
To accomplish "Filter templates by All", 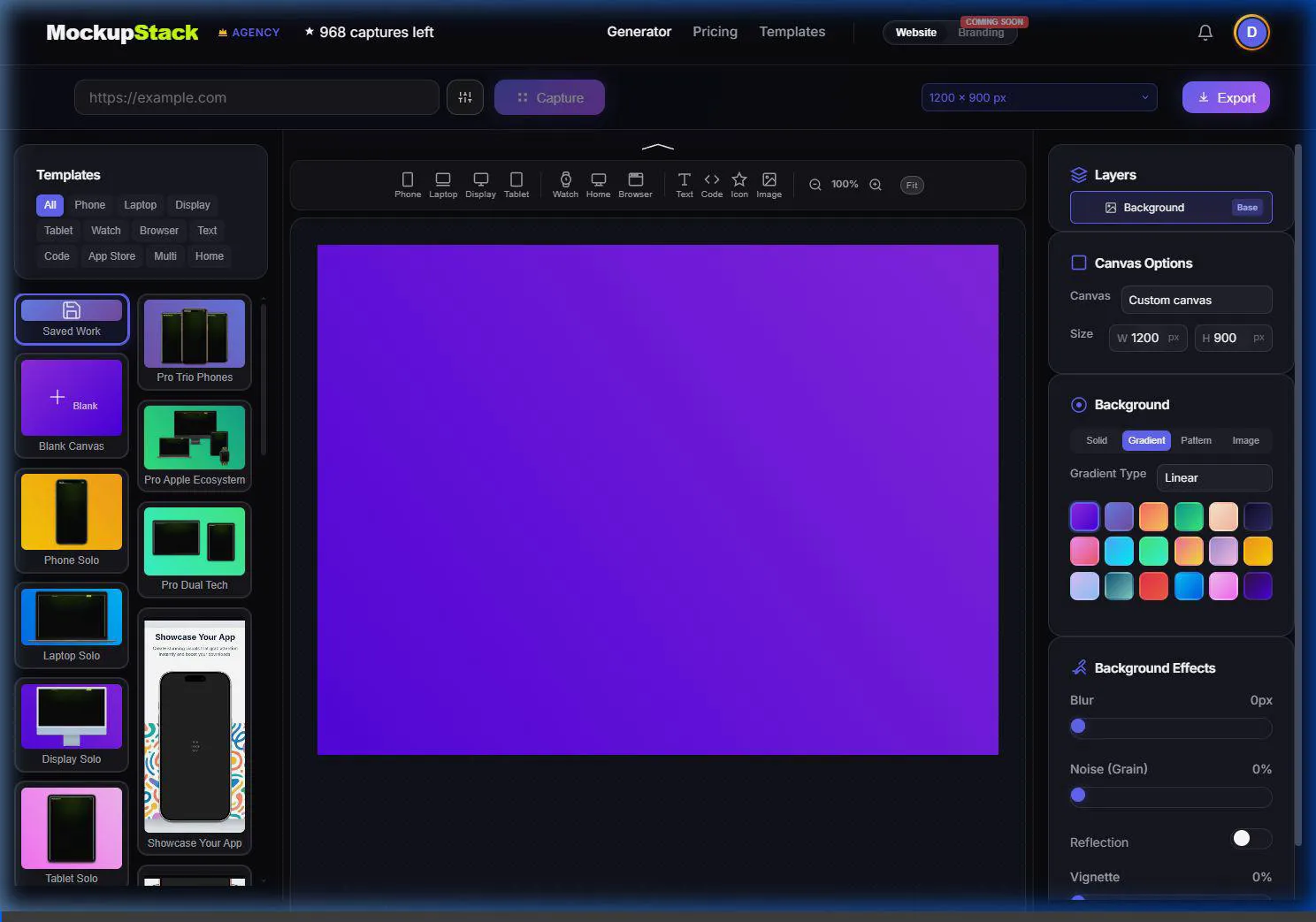I will coord(50,205).
